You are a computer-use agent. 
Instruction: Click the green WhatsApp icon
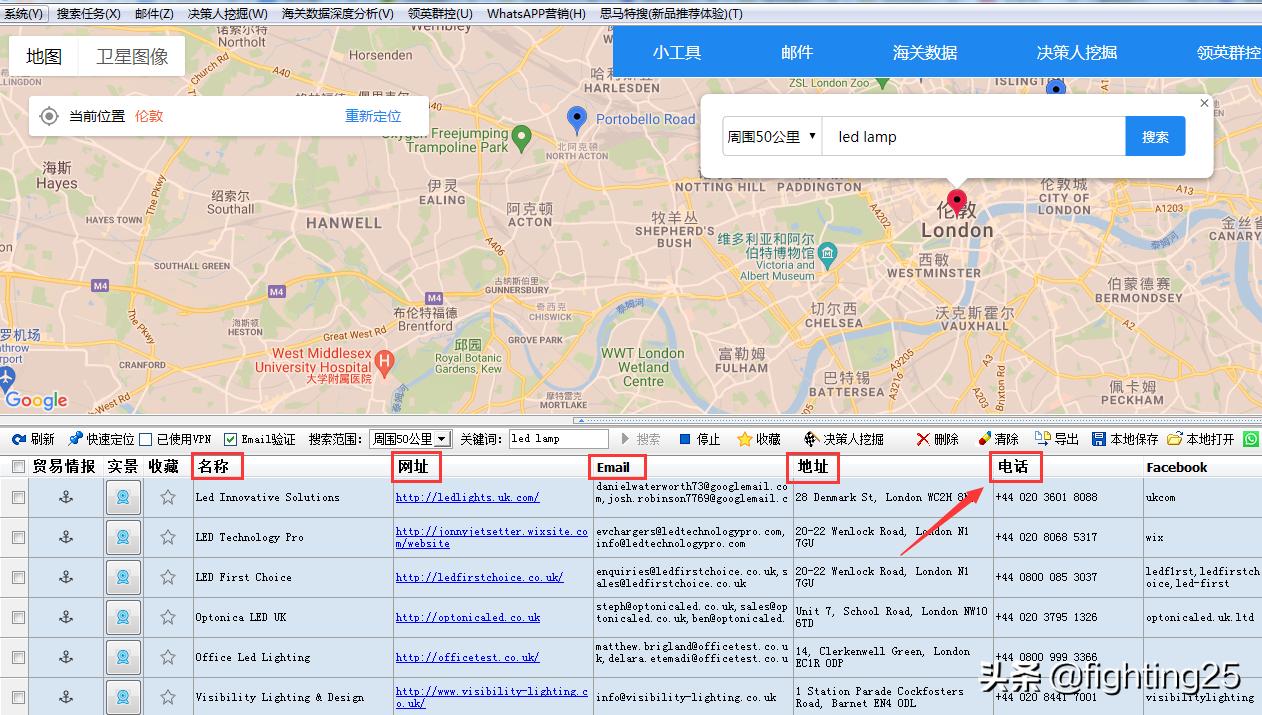(x=1251, y=438)
